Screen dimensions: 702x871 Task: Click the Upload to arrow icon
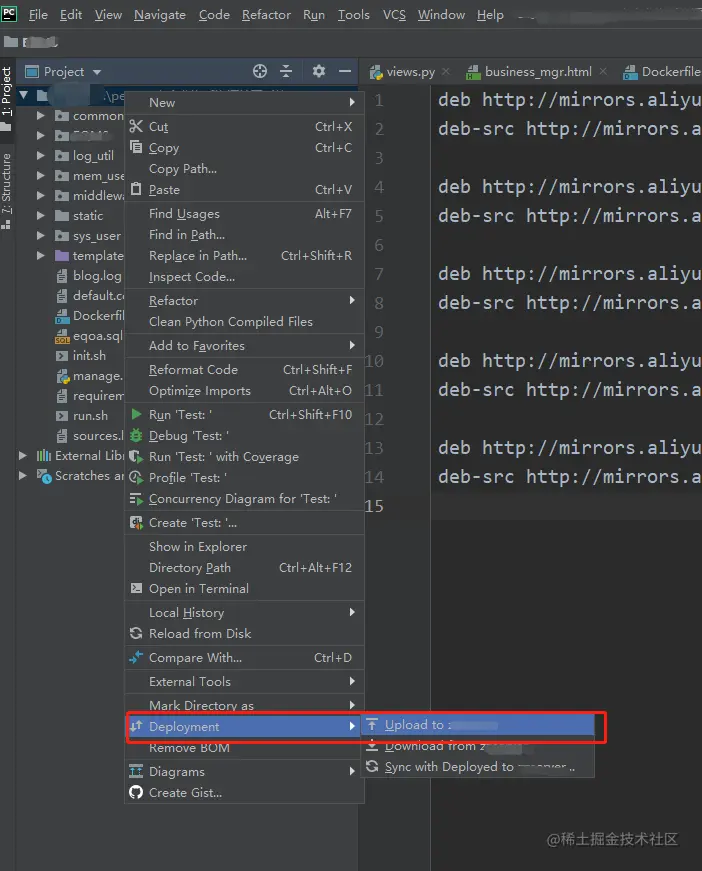tap(372, 724)
